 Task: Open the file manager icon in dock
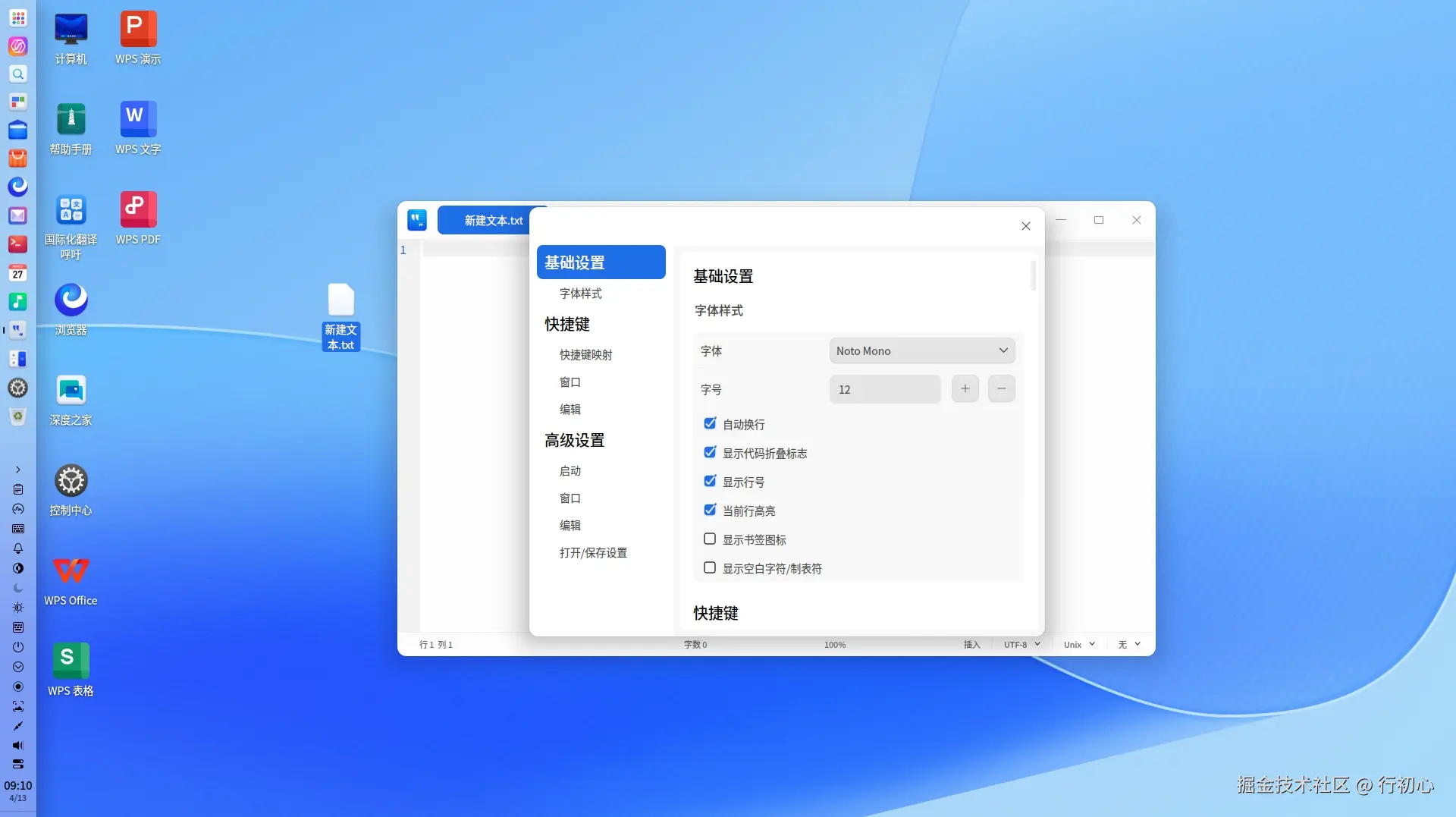[18, 130]
